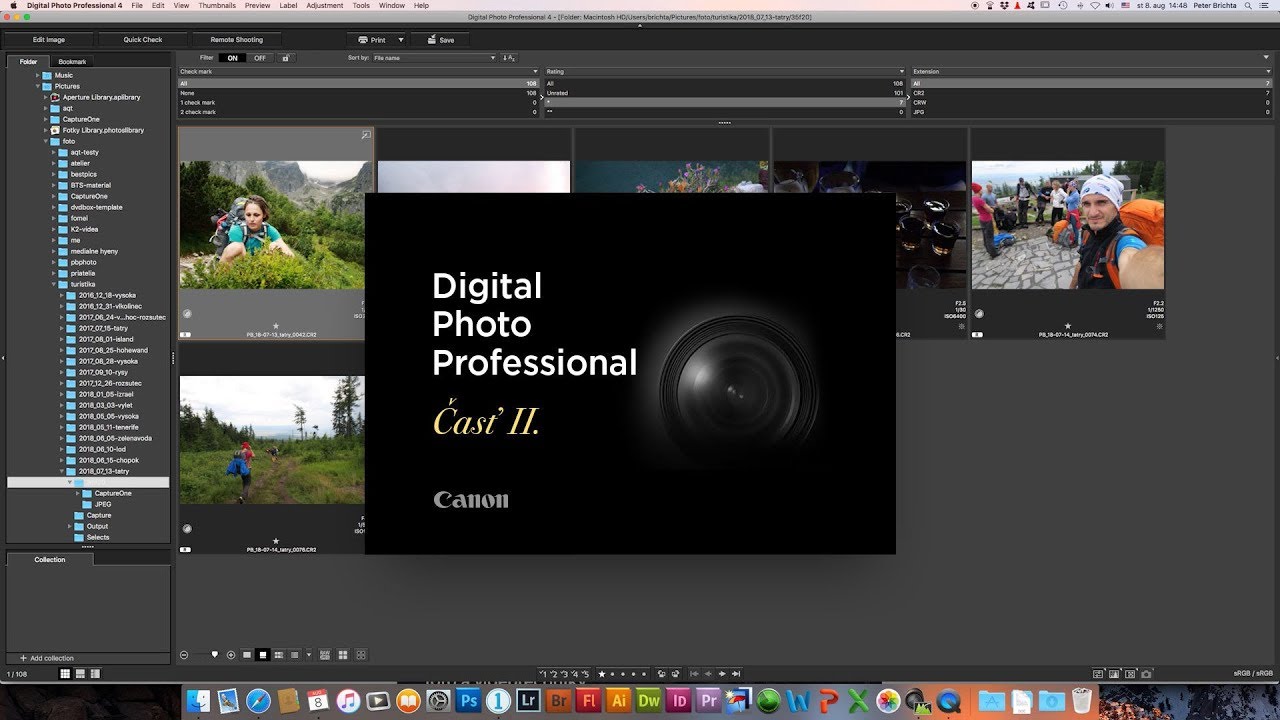This screenshot has width=1280, height=720.
Task: Select thumbnail P8_18-07-13_tatry_0042.CR2
Action: pos(276,233)
